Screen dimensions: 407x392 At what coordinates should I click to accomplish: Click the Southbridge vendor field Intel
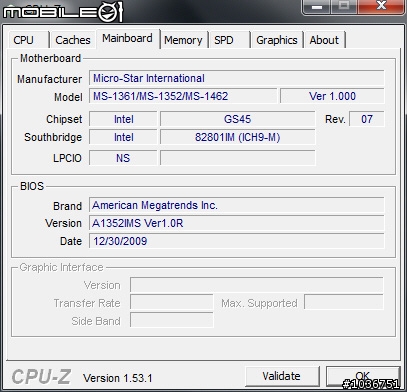point(123,137)
